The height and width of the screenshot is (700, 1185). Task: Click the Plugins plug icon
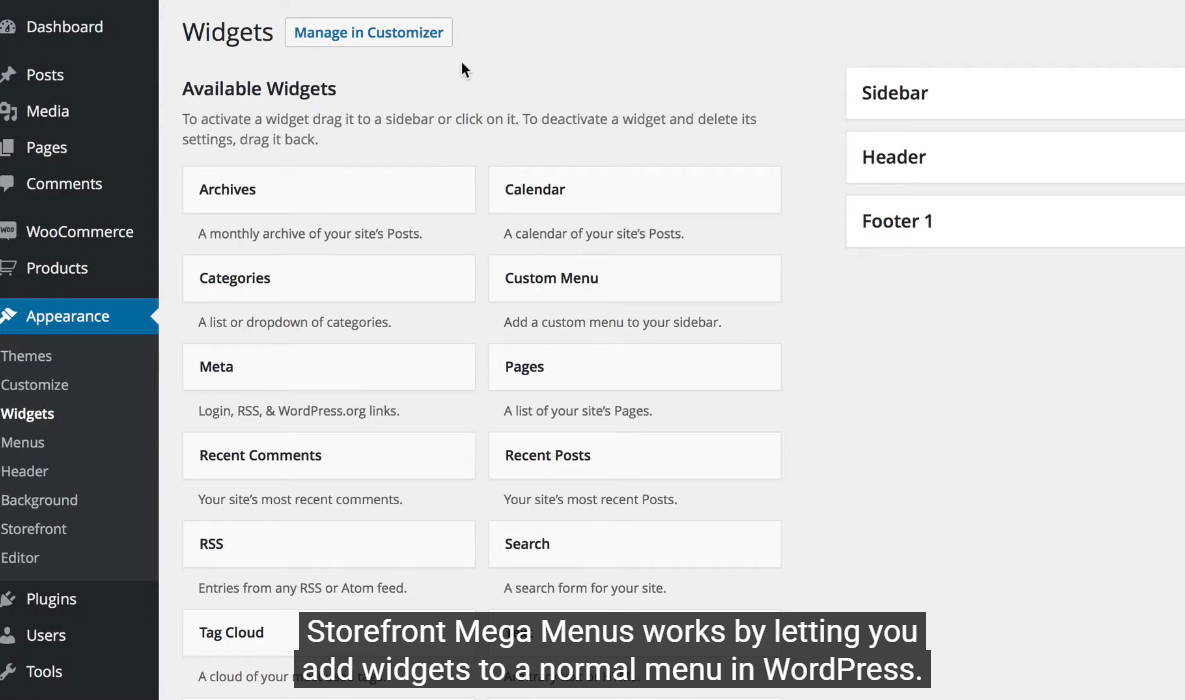pyautogui.click(x=7, y=599)
